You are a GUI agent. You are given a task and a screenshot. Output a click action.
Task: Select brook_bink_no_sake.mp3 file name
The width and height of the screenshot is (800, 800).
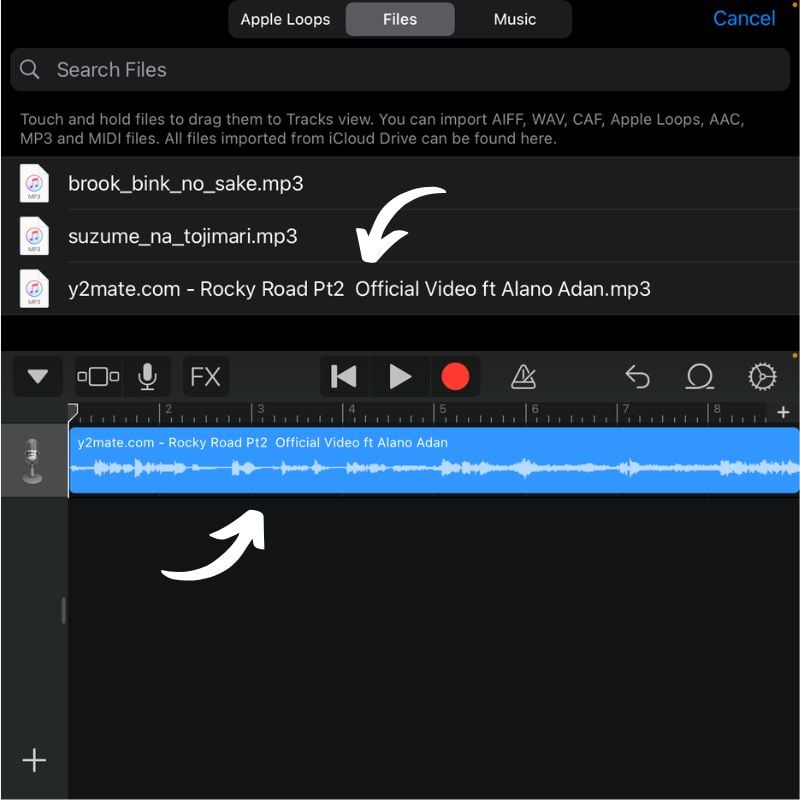[x=186, y=184]
